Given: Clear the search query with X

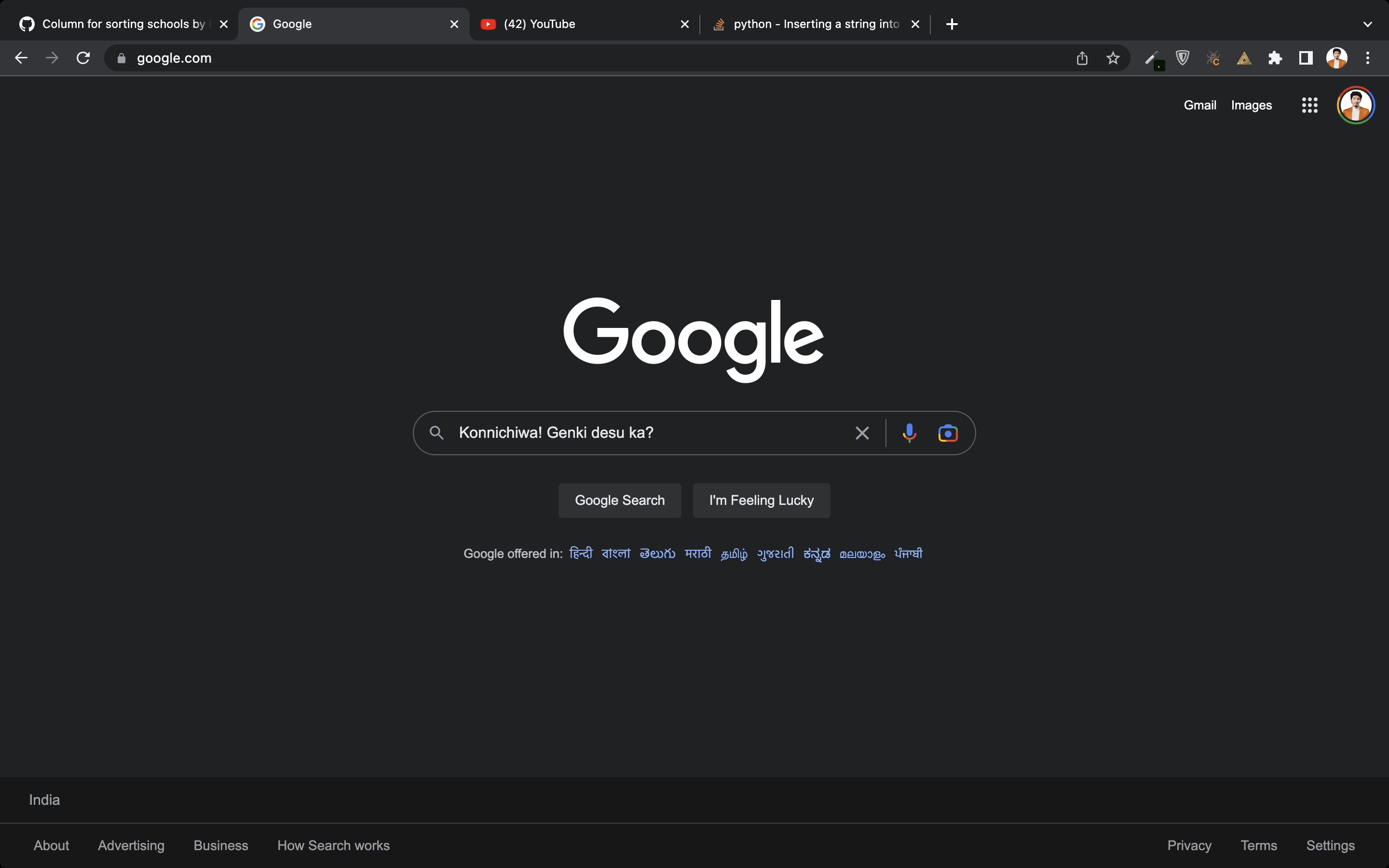Looking at the screenshot, I should coord(861,433).
